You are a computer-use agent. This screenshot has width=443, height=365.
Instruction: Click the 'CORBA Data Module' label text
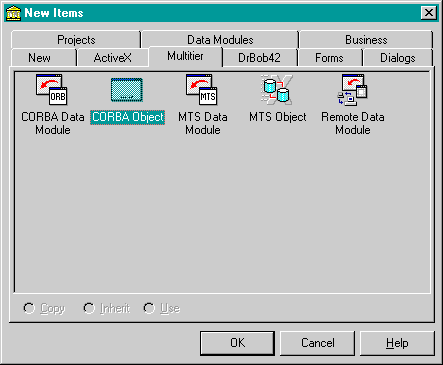point(53,123)
